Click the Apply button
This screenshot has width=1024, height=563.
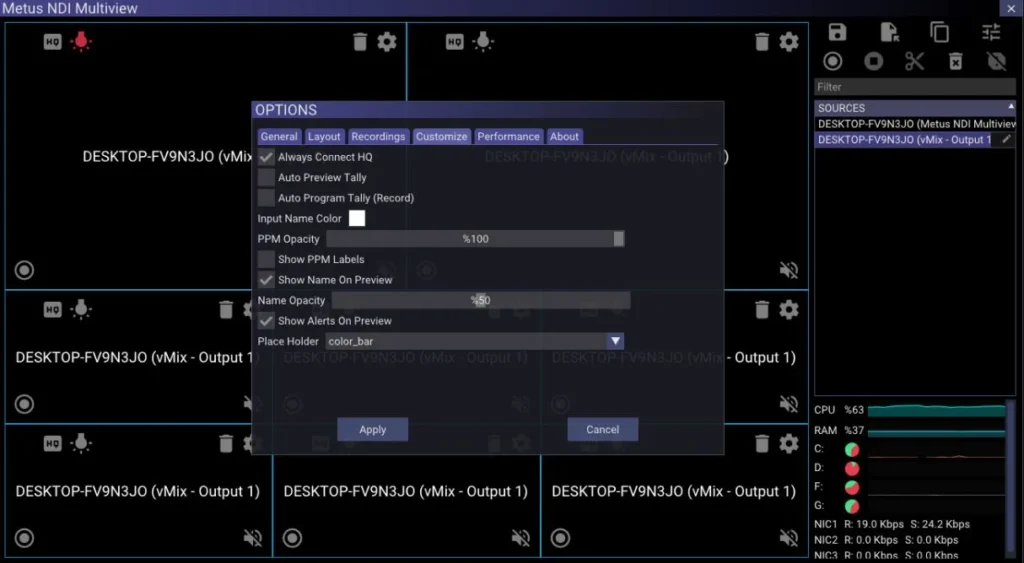(372, 429)
